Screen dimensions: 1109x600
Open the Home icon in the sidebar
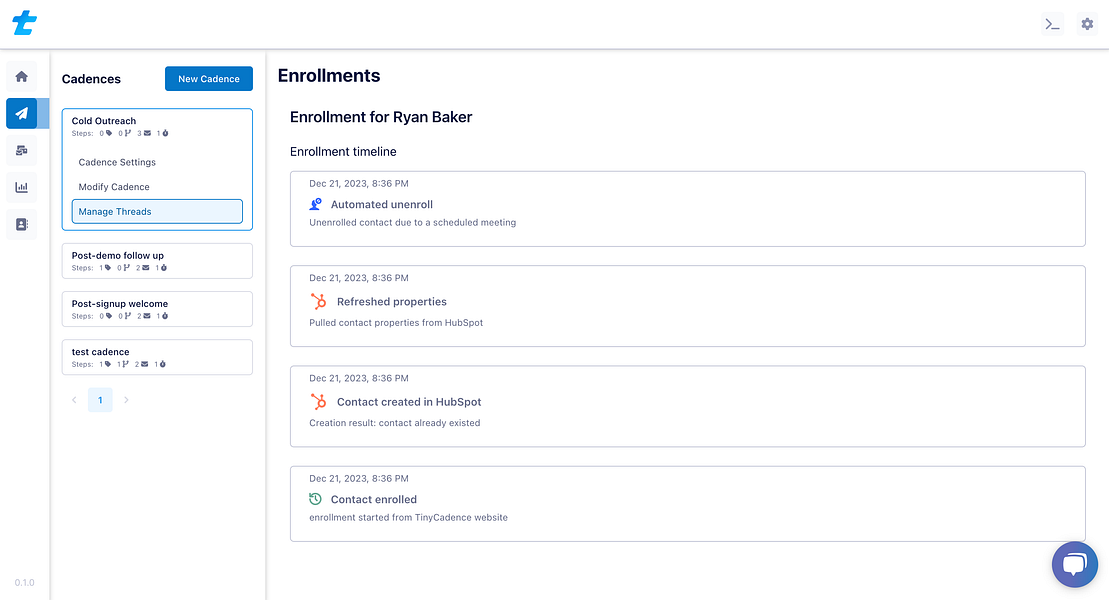tap(21, 76)
